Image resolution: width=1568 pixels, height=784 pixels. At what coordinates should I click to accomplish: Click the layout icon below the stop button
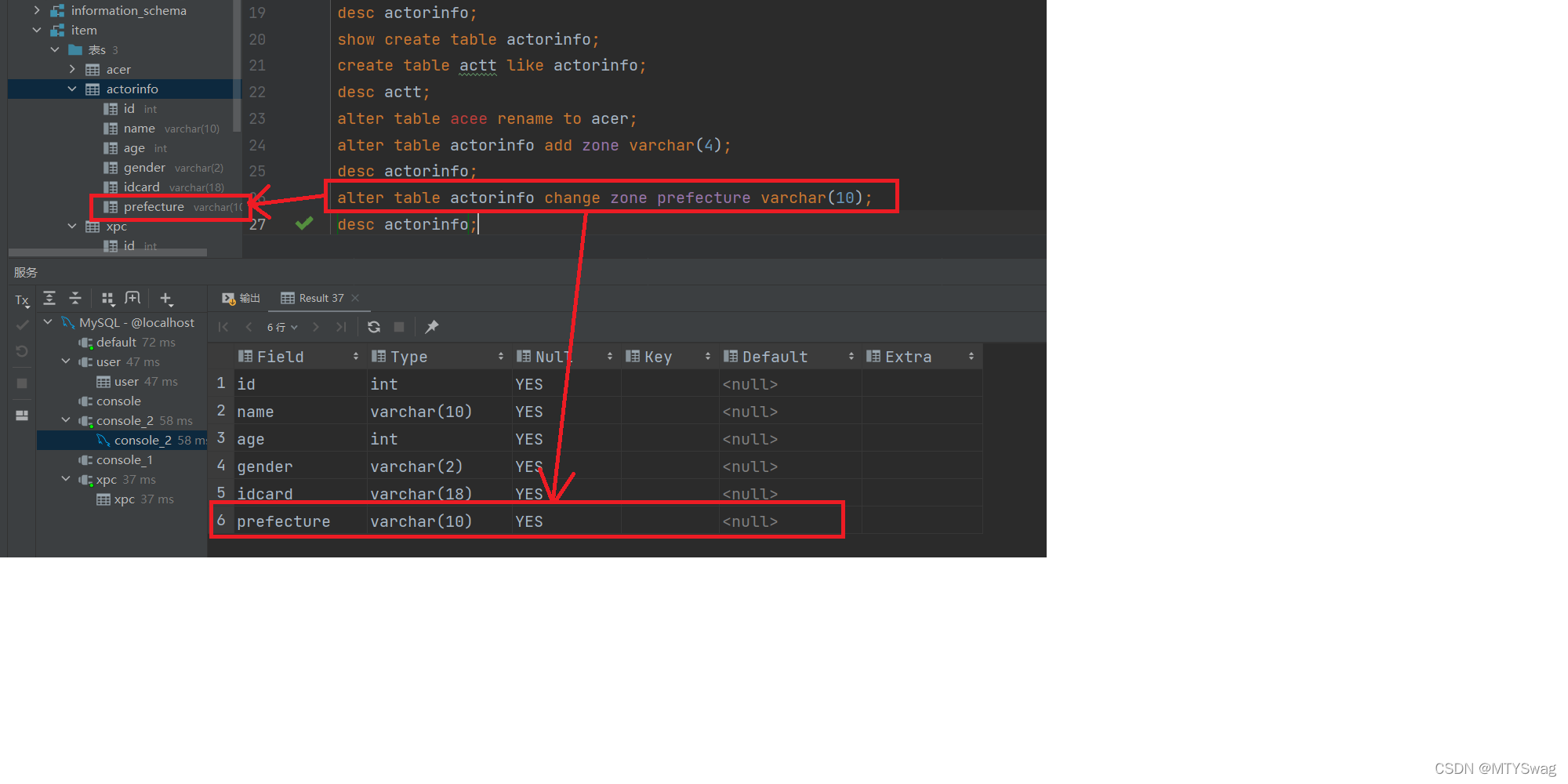22,415
